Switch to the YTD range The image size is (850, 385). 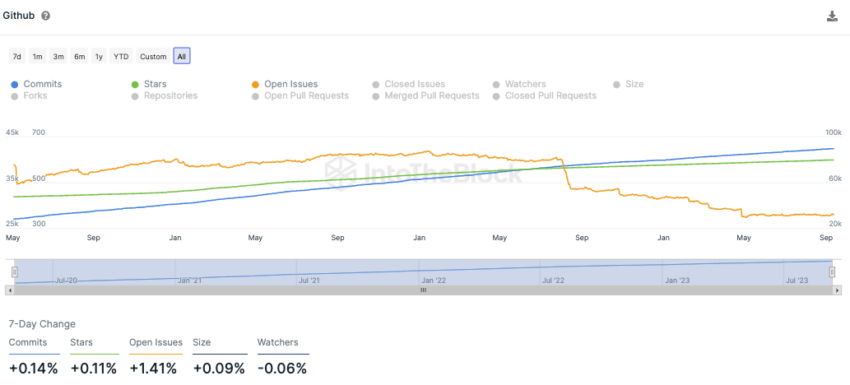[120, 56]
